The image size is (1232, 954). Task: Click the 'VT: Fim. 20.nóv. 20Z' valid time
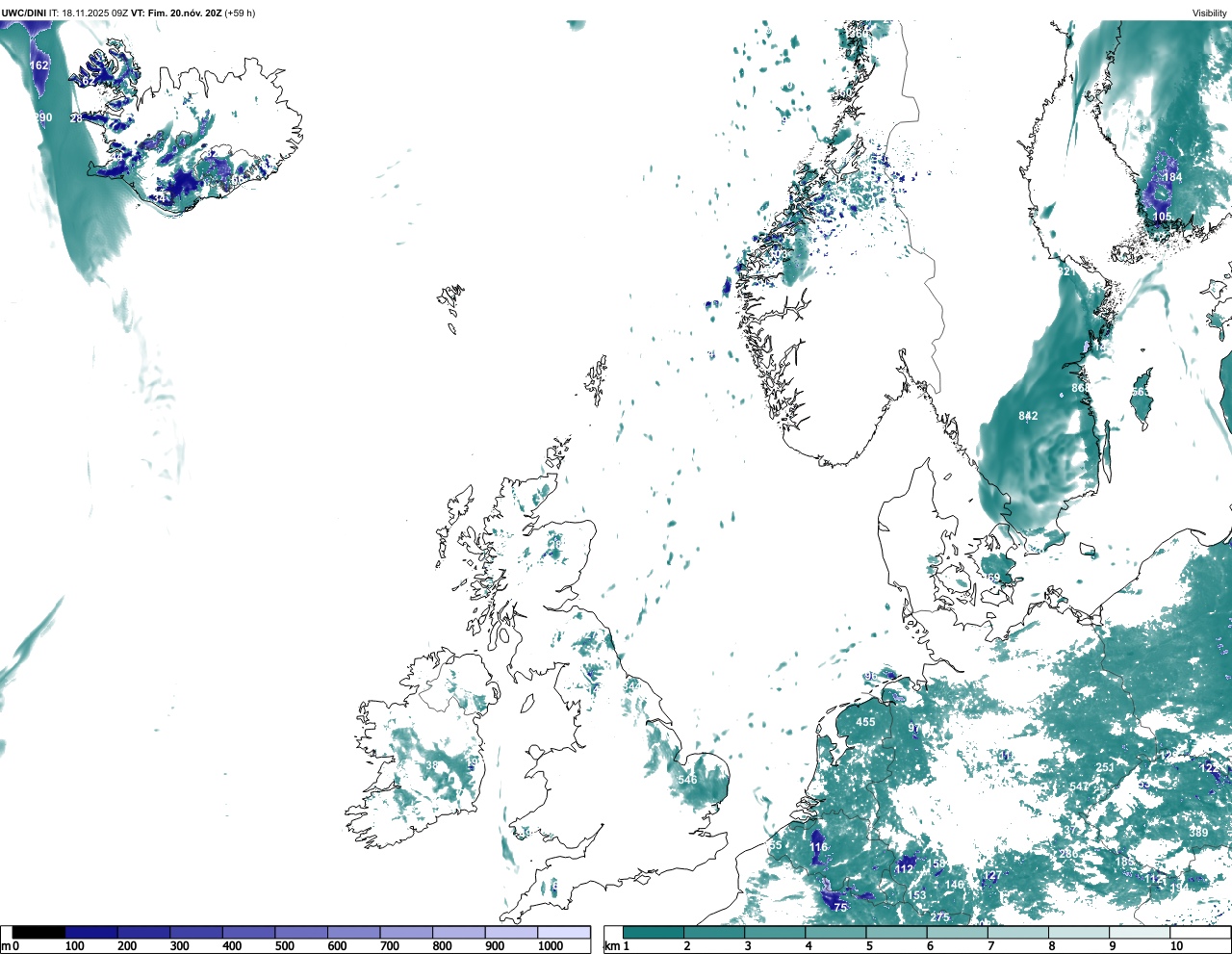tap(176, 13)
